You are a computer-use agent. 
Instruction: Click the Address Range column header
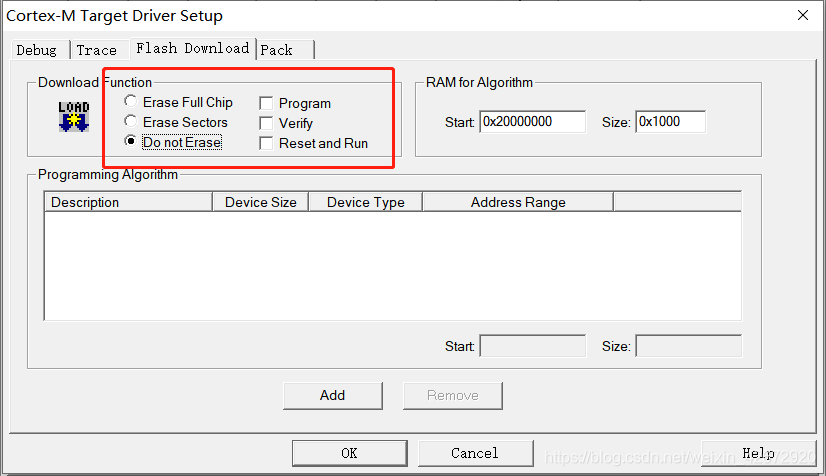[518, 202]
